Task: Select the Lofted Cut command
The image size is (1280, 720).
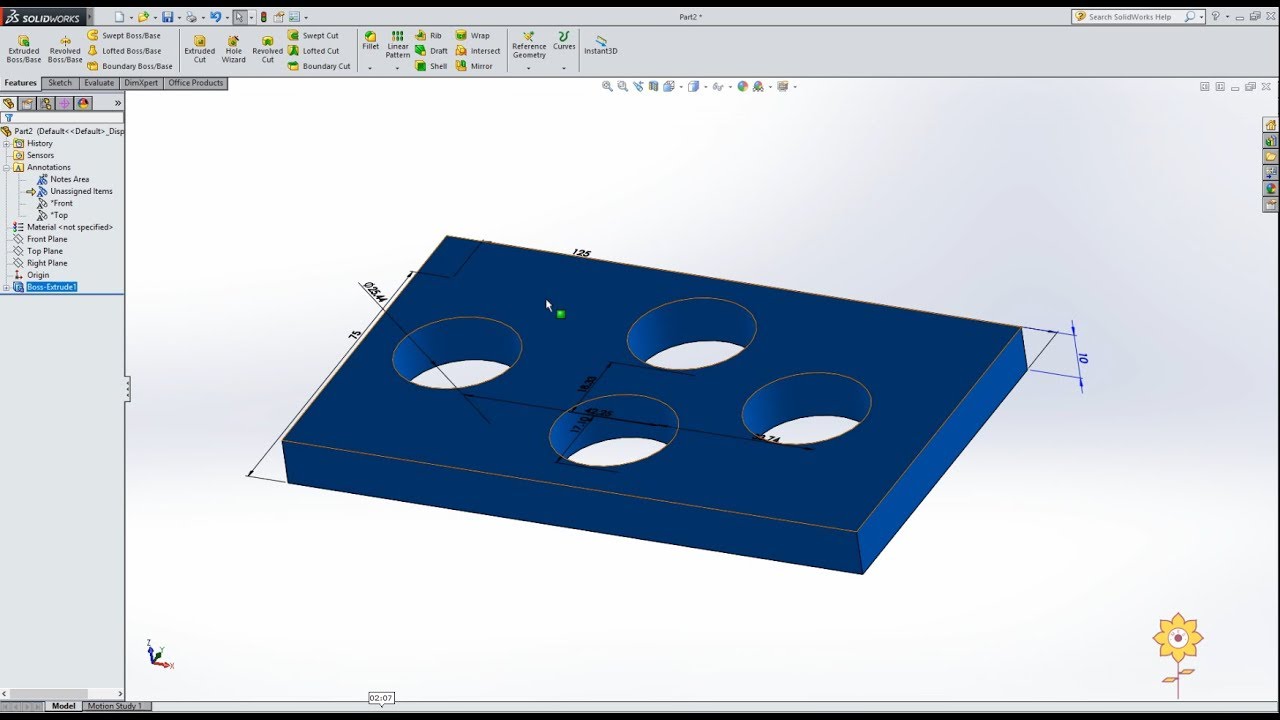Action: click(313, 51)
